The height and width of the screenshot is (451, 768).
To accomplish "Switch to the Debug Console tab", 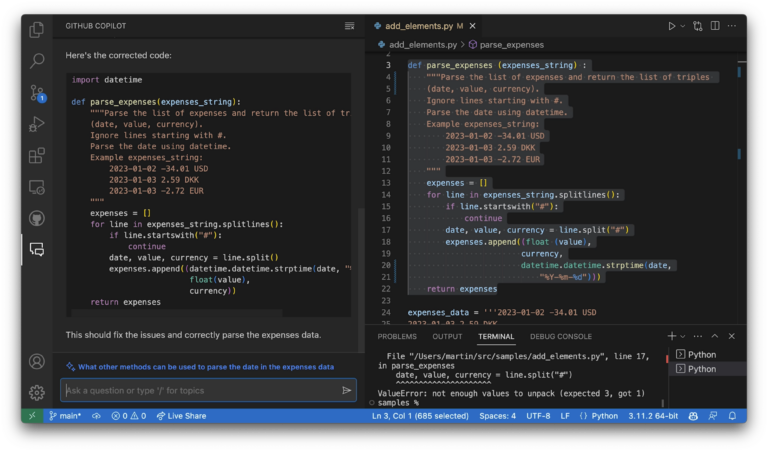I will [561, 336].
